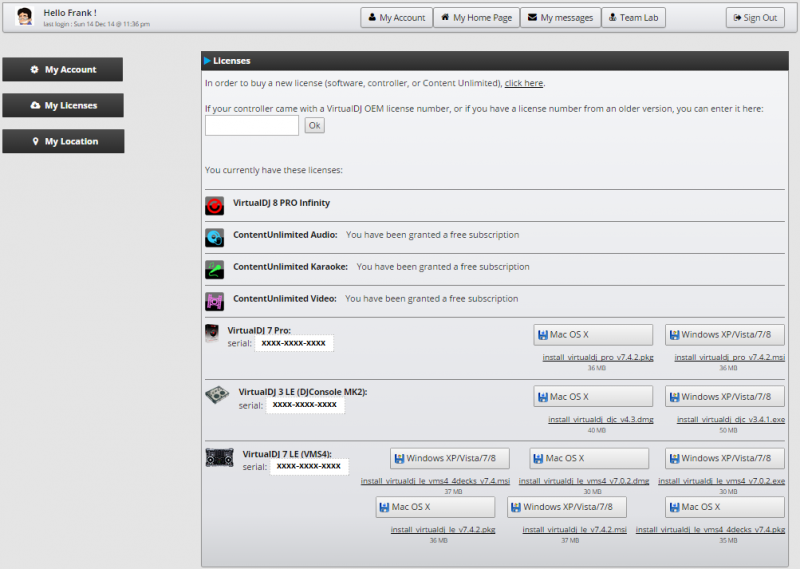Click the 'VirtualDJ 8 PRO Infinity' license title
Screen dimensions: 800x569
tap(282, 203)
